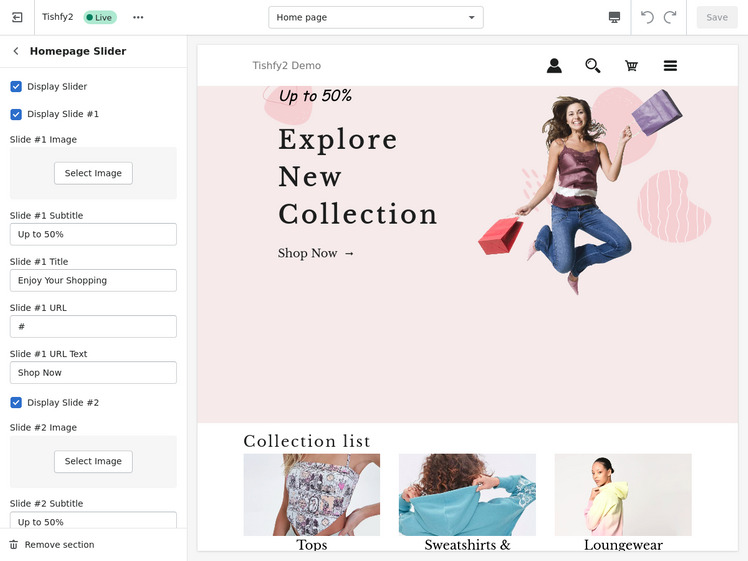Open the Tops collection thumbnail
748x561 pixels.
click(312, 495)
